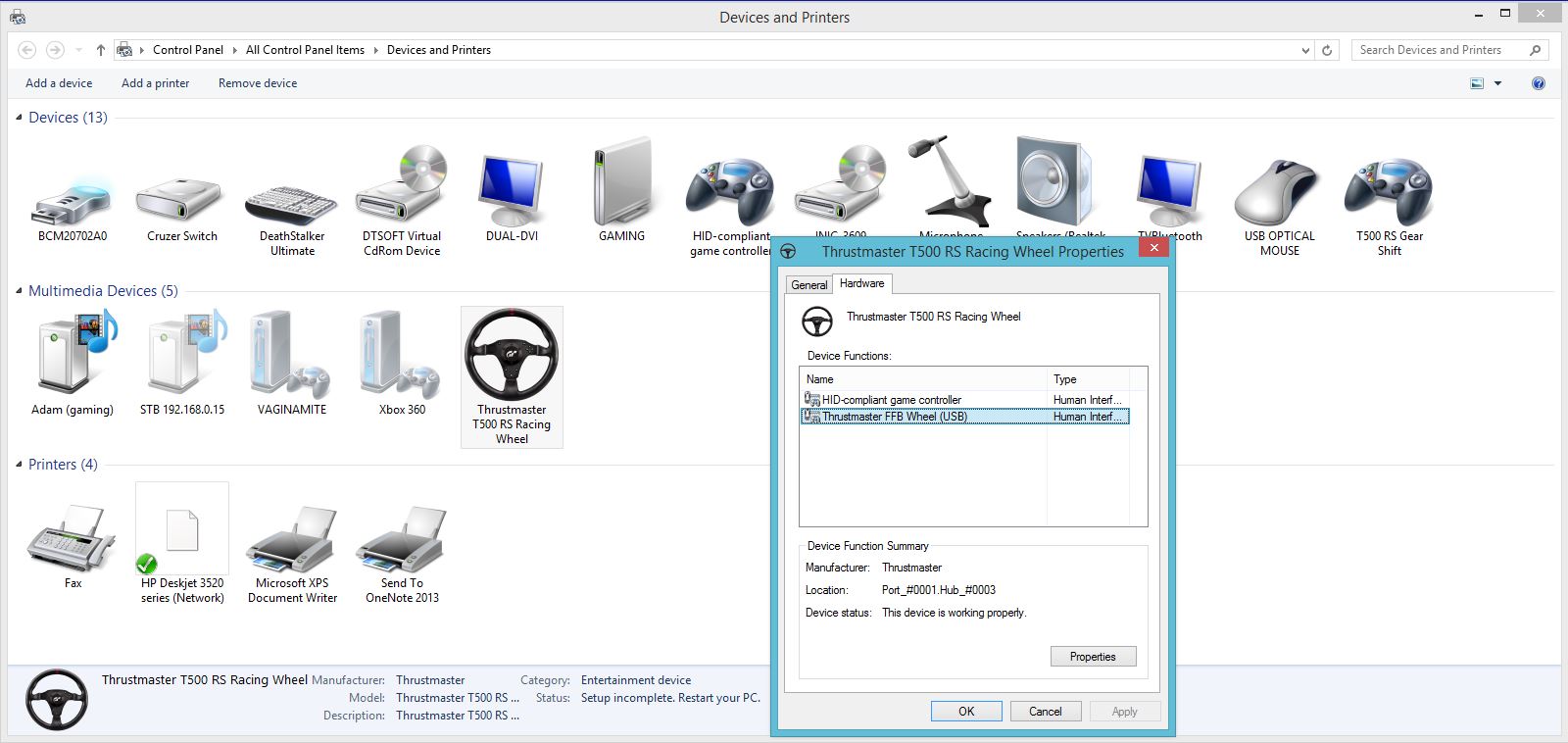Open the view options dropdown arrow

point(1497,83)
